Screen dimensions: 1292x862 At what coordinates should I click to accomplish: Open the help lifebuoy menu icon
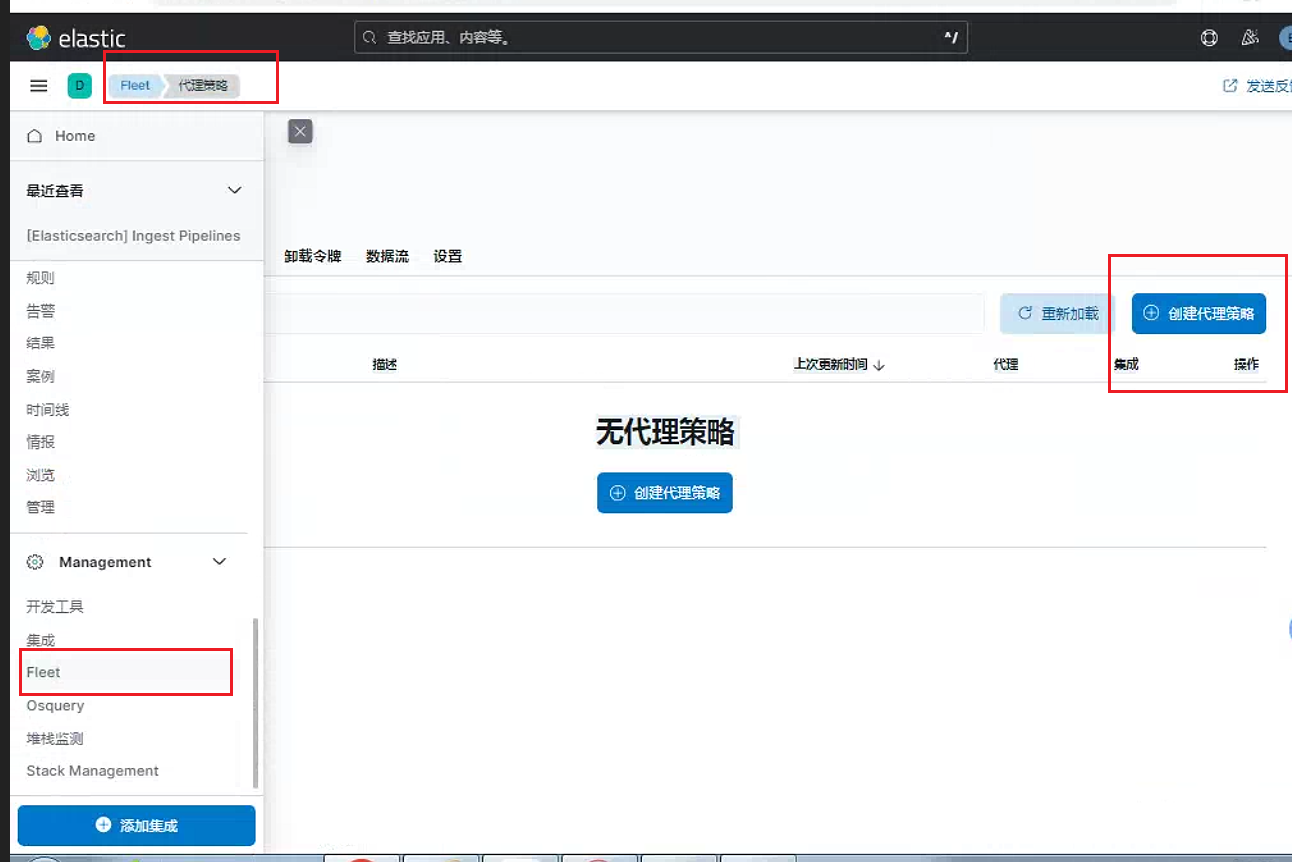coord(1209,38)
